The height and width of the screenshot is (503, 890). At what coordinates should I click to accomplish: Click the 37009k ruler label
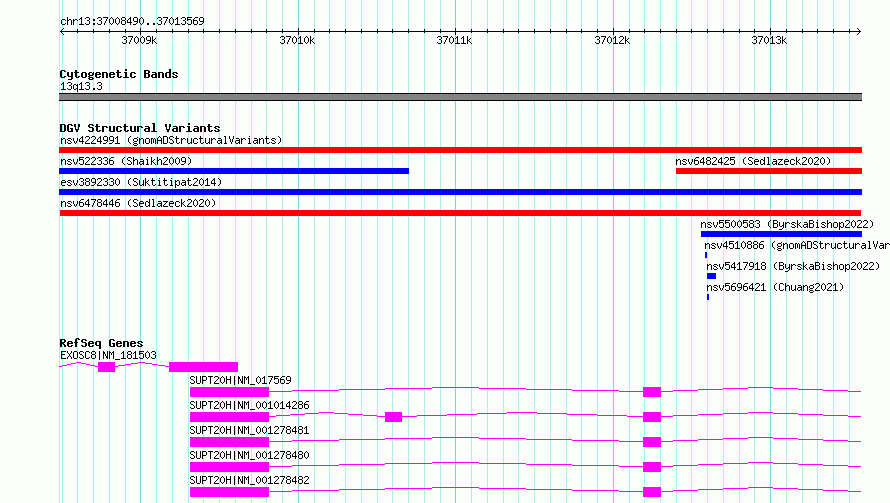pyautogui.click(x=139, y=40)
